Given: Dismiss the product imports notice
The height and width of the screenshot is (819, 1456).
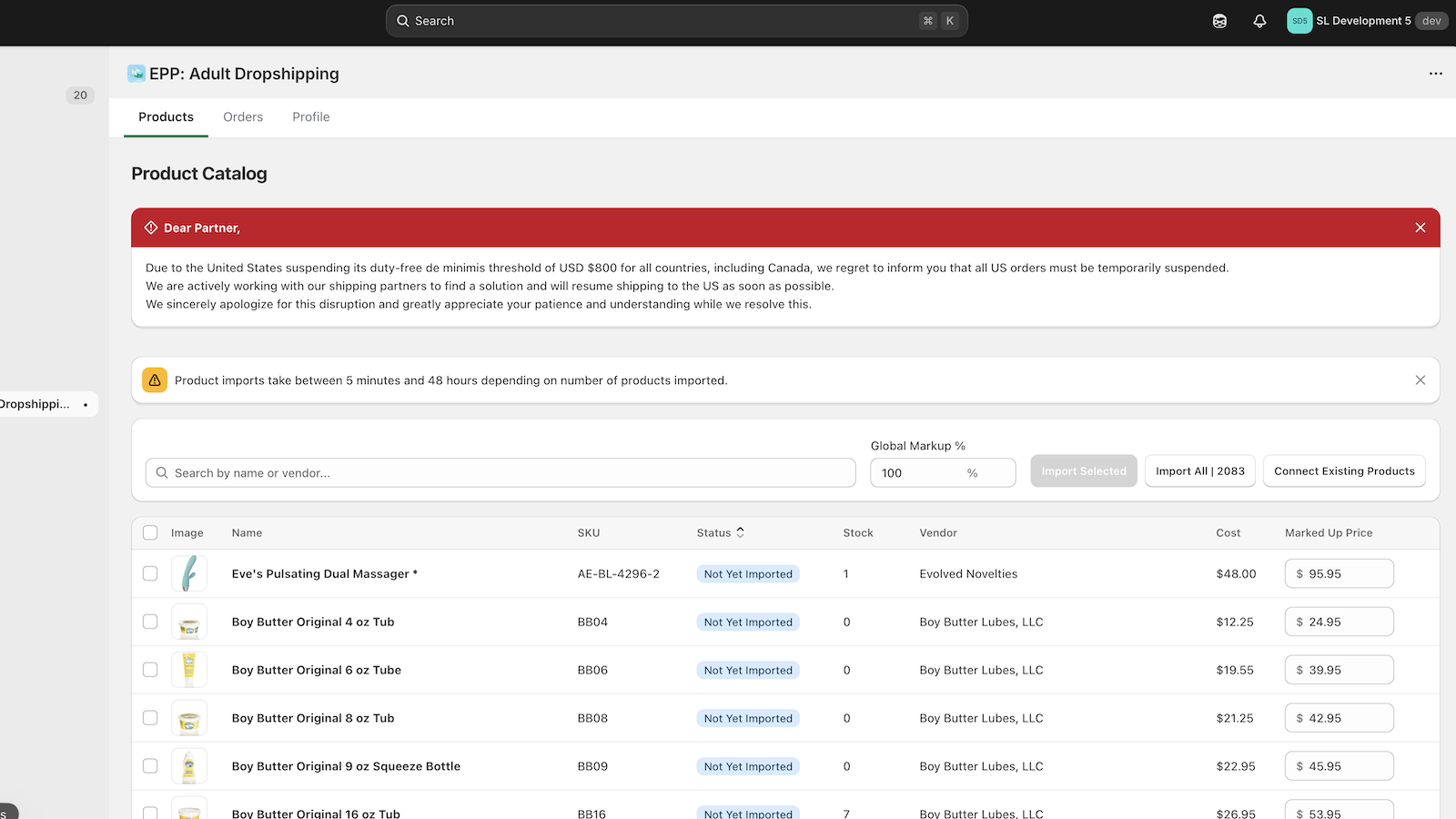Looking at the screenshot, I should point(1420,380).
